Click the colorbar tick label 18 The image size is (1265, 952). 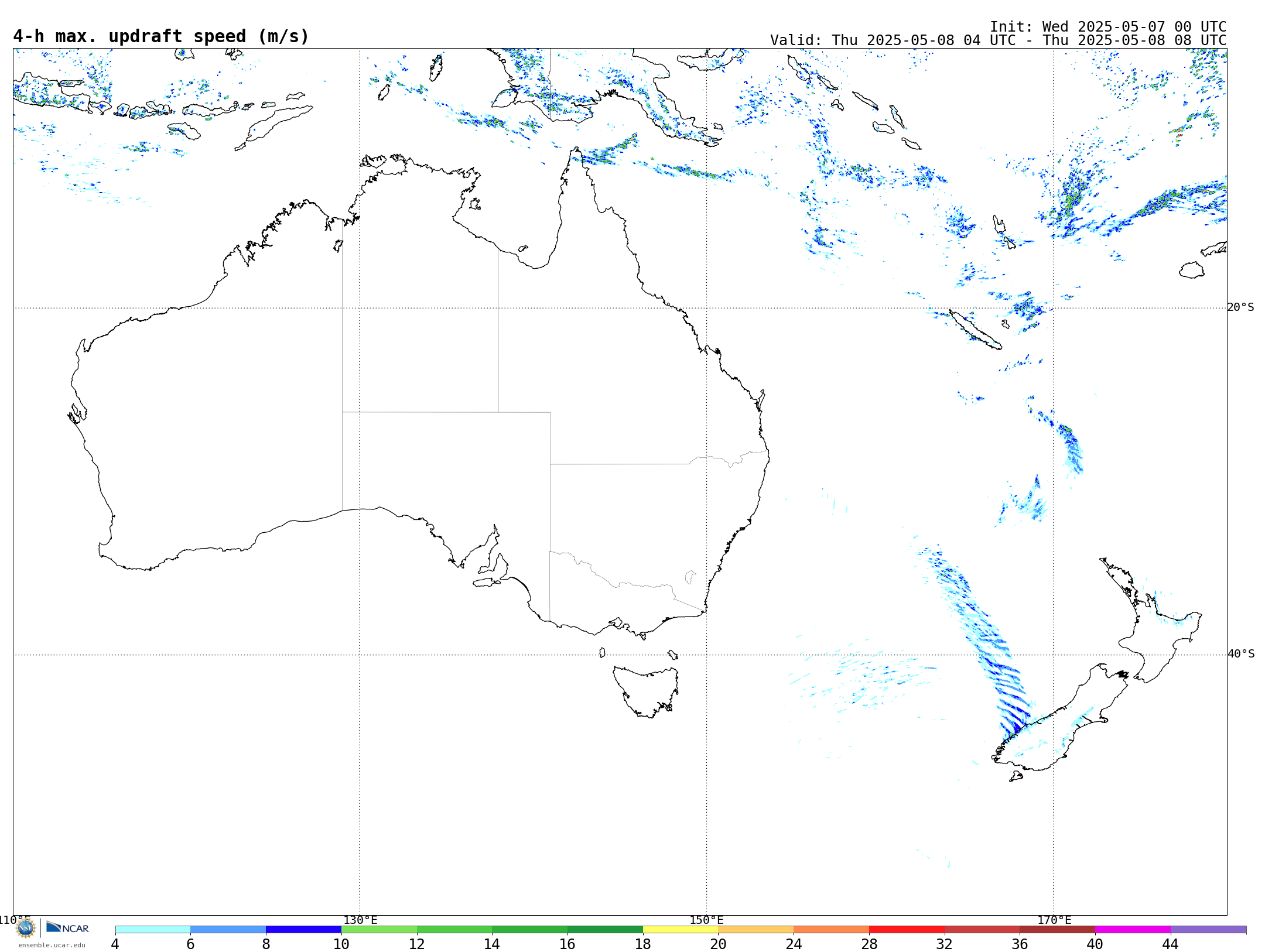pos(643,944)
